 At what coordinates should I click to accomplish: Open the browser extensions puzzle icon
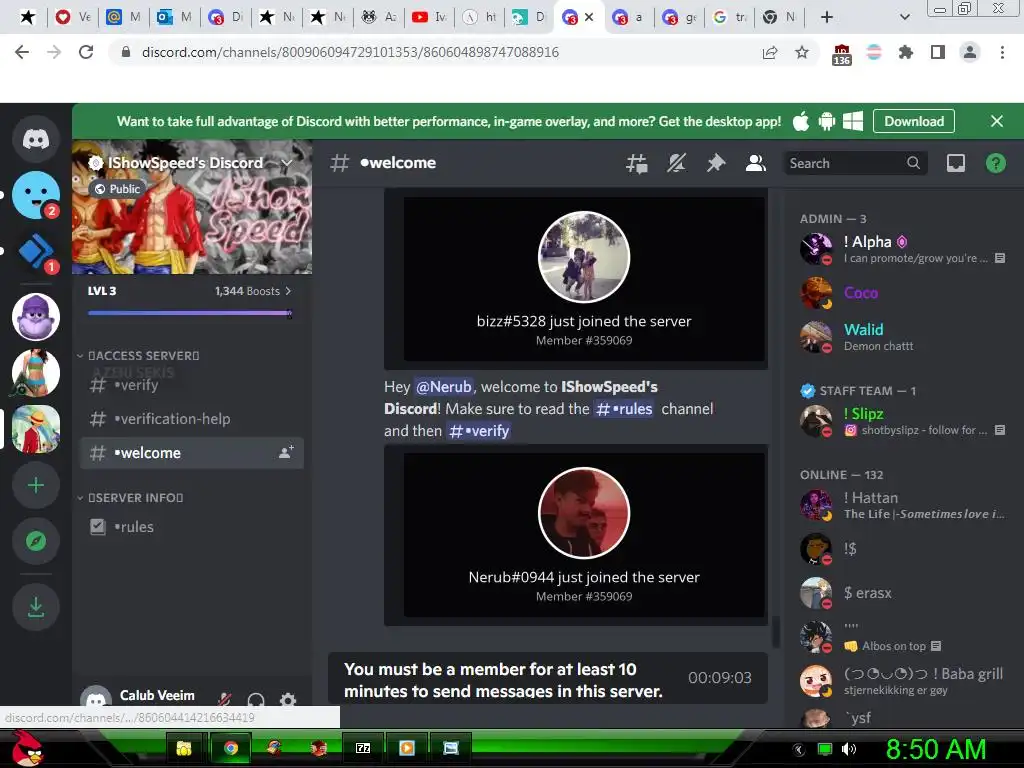click(905, 52)
